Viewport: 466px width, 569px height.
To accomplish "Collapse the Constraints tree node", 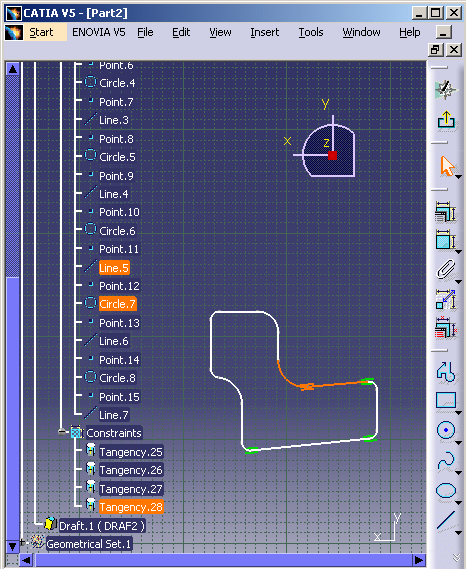I will click(62, 432).
